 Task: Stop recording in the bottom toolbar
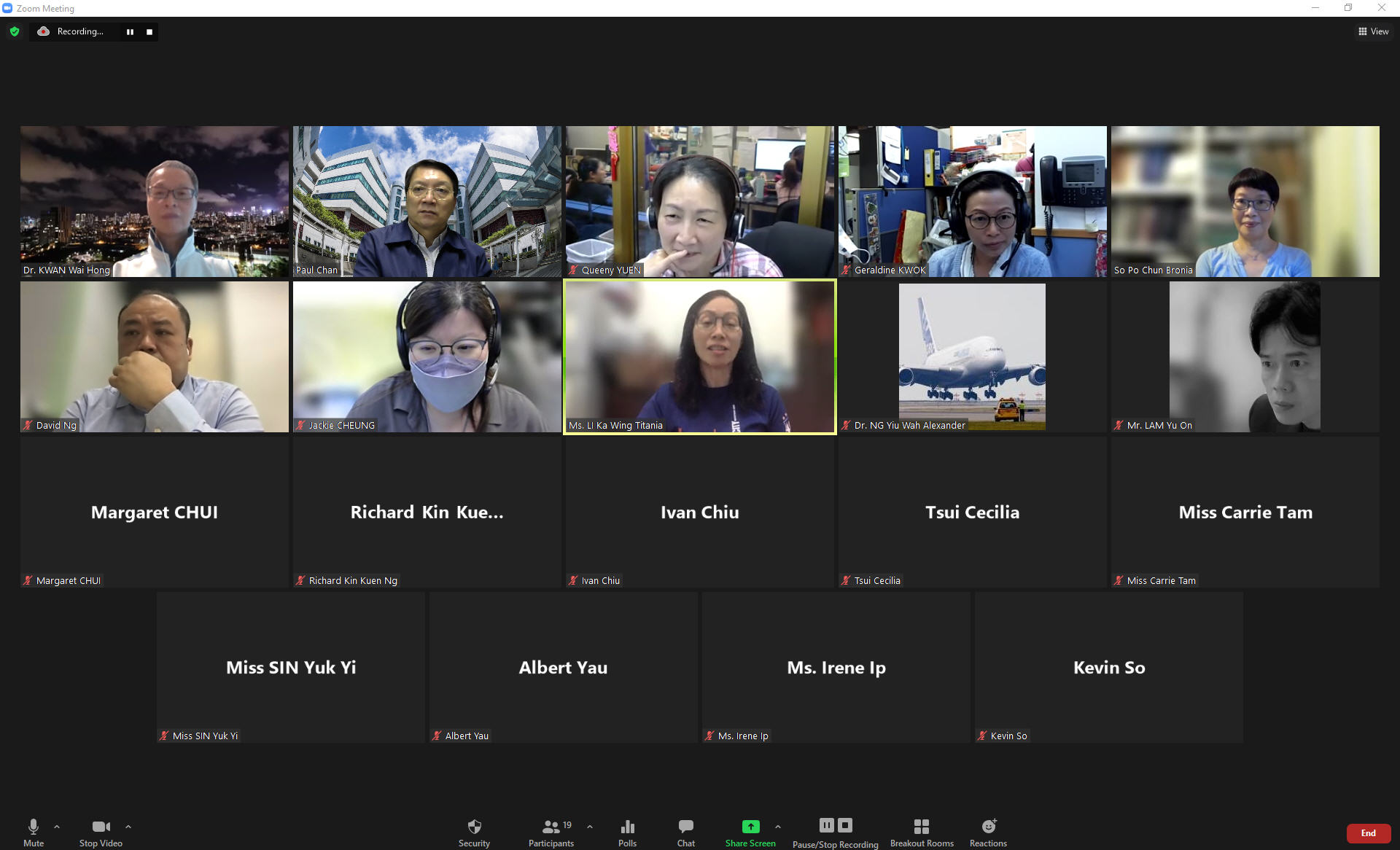(x=845, y=825)
